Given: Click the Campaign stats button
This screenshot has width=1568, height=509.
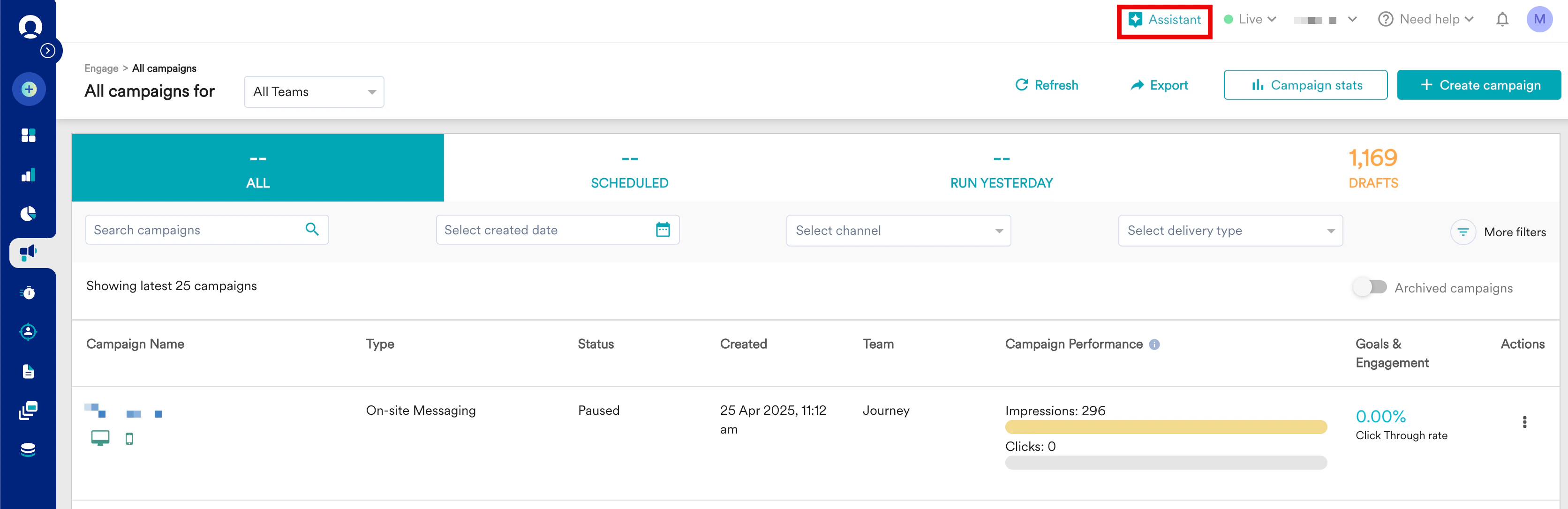Looking at the screenshot, I should (1305, 85).
